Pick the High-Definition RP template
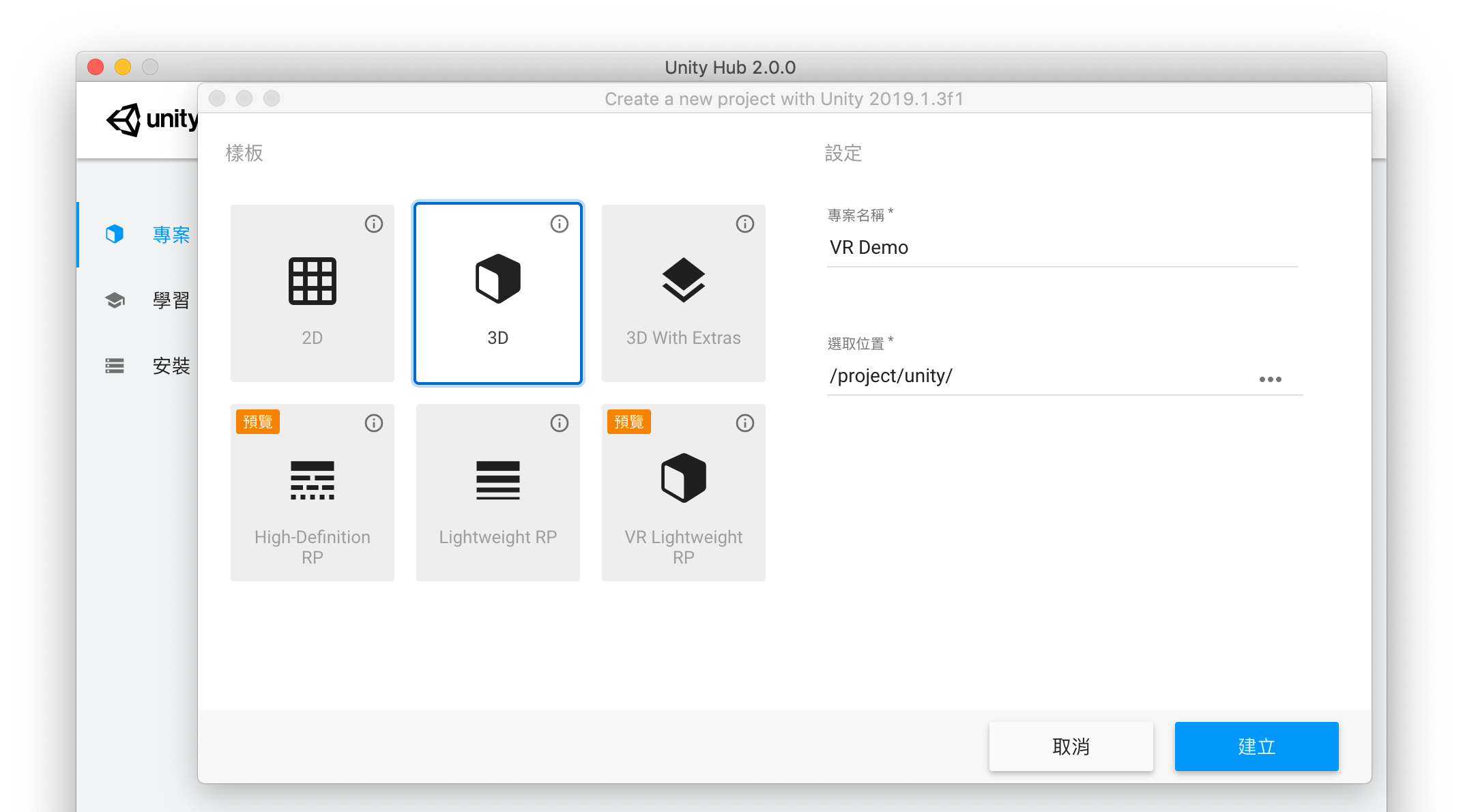The width and height of the screenshot is (1463, 812). click(x=313, y=493)
